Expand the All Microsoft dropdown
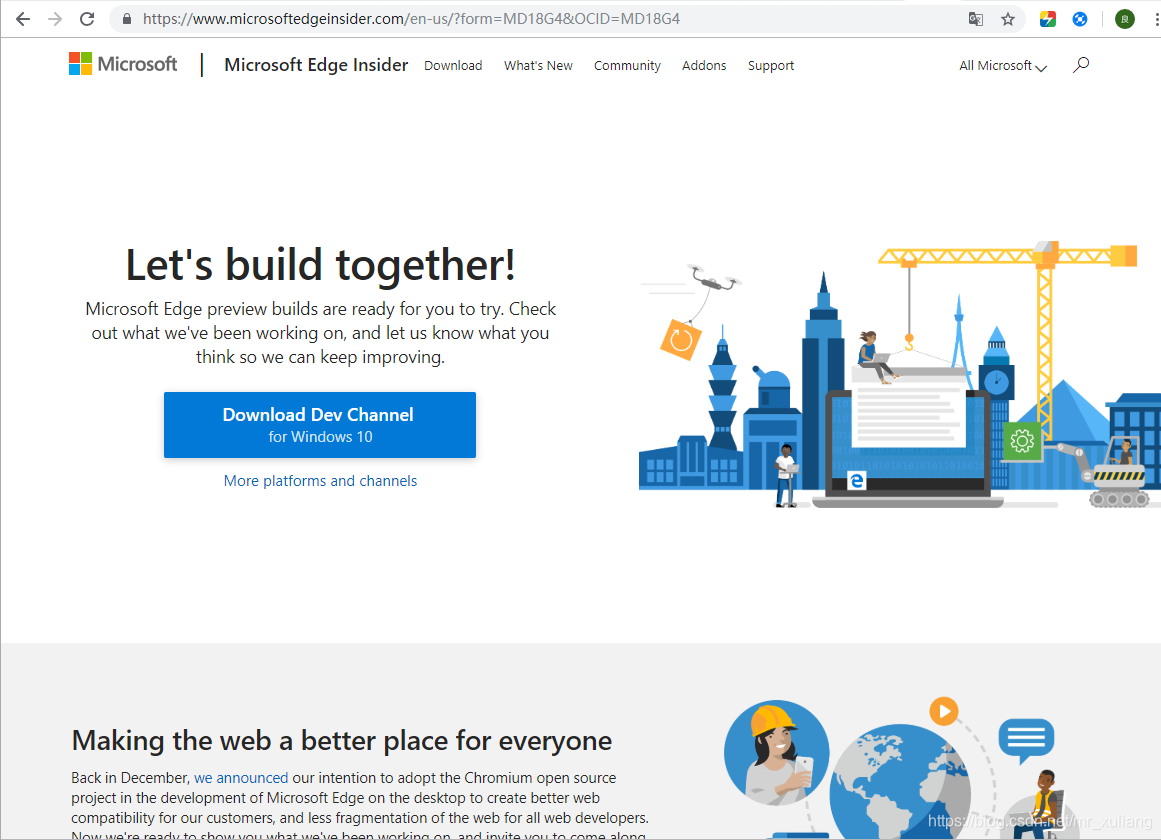The width and height of the screenshot is (1161, 840). pyautogui.click(x=1003, y=66)
